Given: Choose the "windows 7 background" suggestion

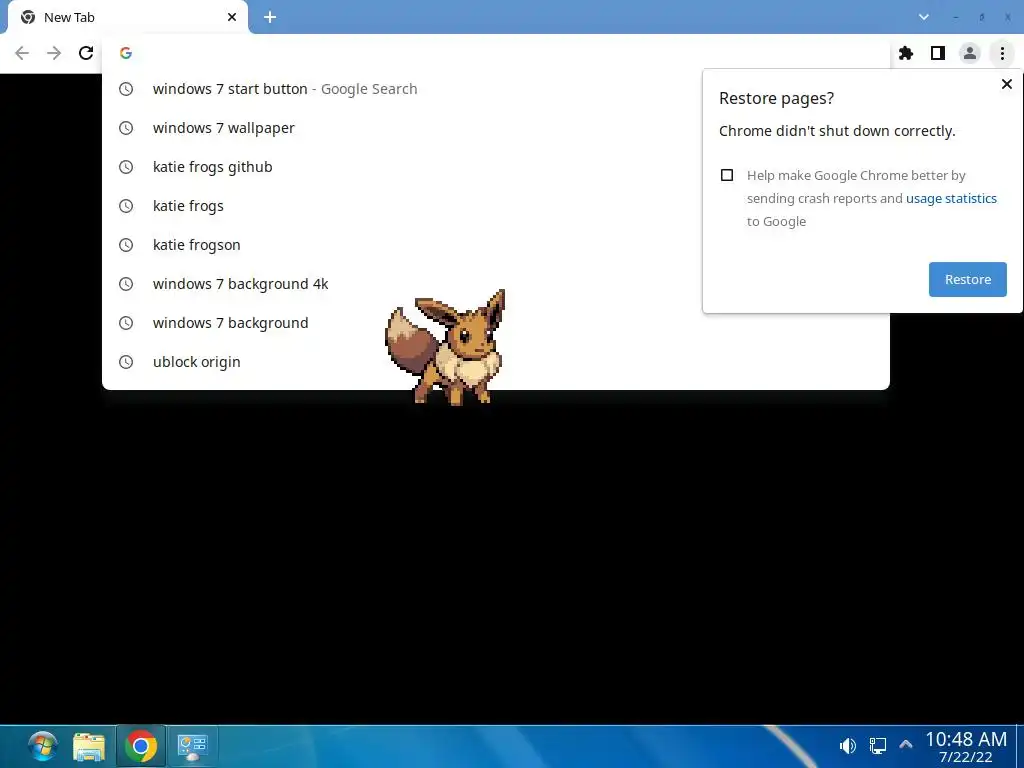Looking at the screenshot, I should point(496,323).
